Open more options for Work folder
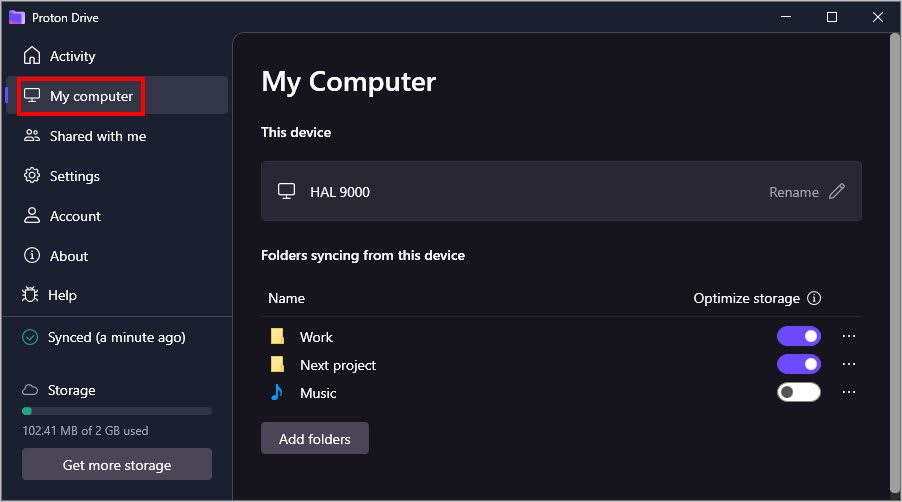This screenshot has width=902, height=502. coord(849,336)
